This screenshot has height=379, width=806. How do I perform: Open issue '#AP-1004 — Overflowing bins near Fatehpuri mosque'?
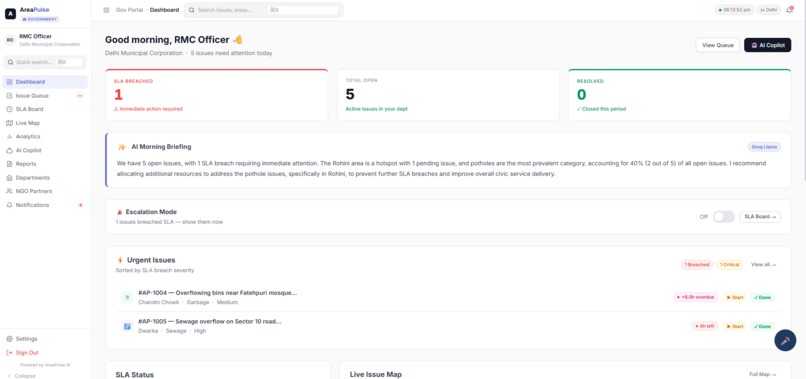point(217,293)
